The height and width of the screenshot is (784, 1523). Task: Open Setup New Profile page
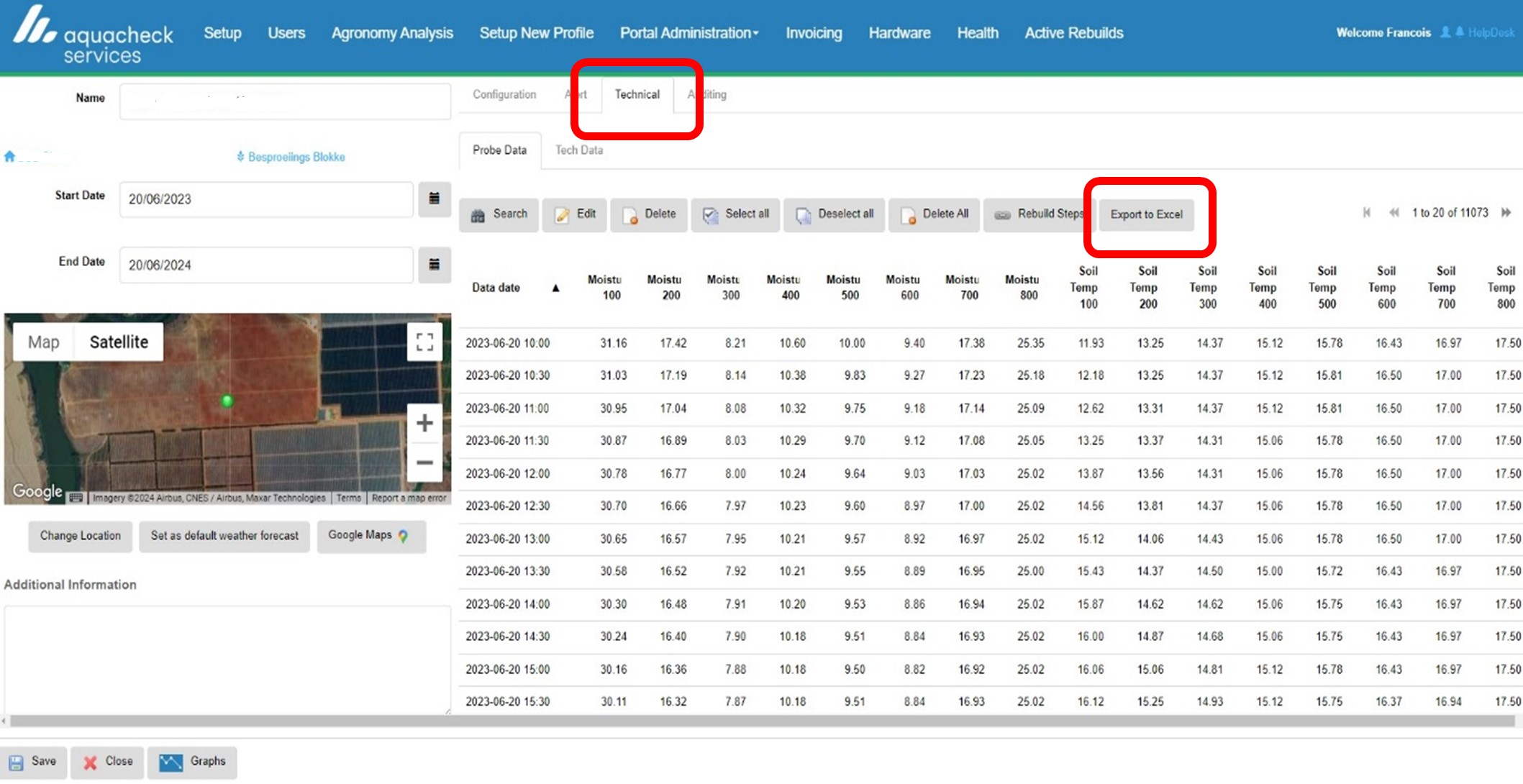click(x=537, y=33)
